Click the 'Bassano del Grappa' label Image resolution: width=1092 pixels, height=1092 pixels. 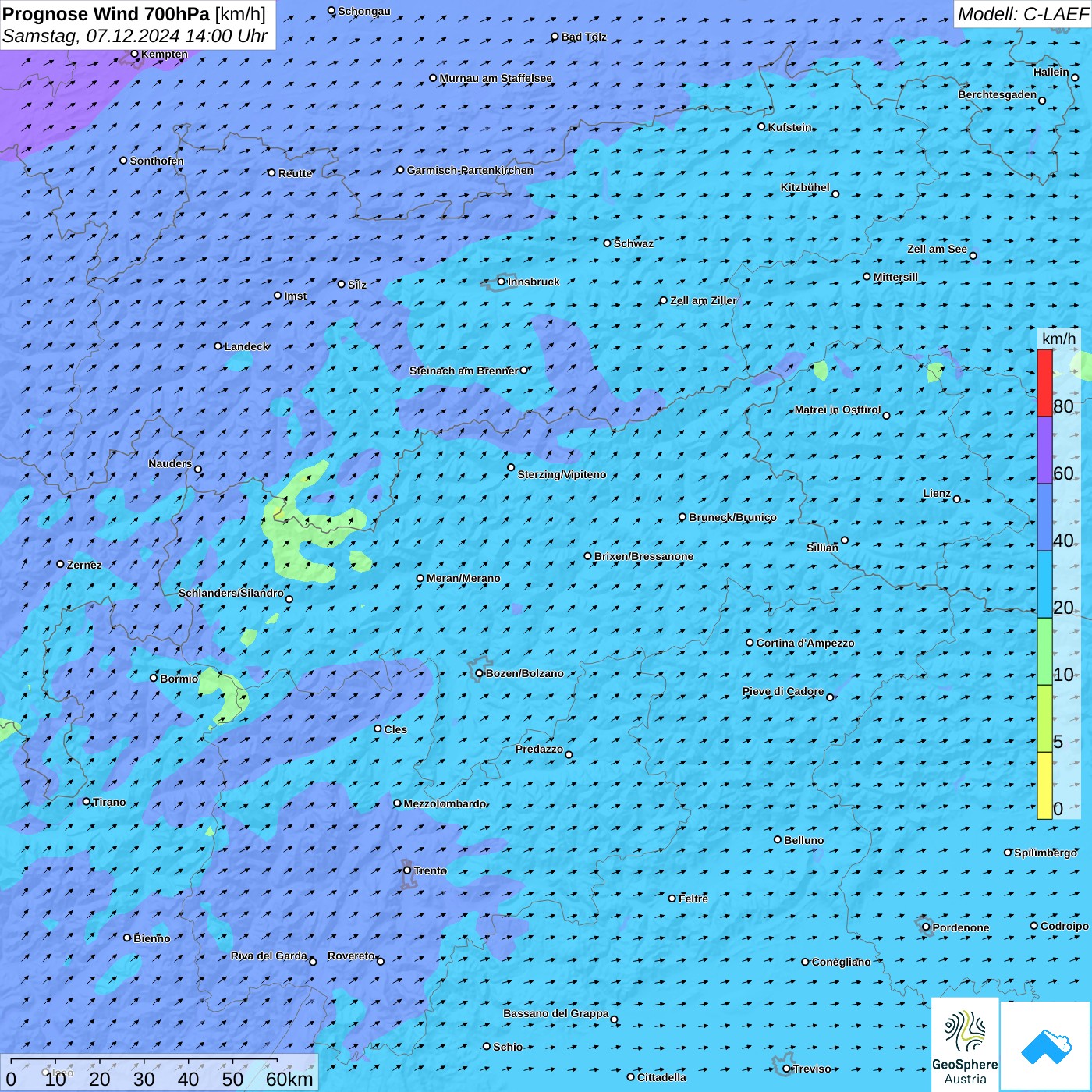pos(556,1013)
